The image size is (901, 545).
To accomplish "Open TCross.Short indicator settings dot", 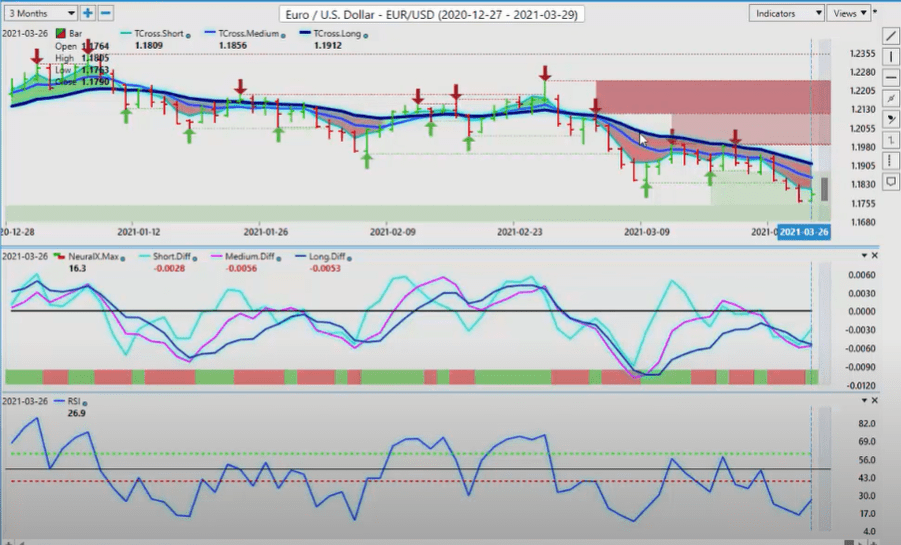I will pos(188,35).
